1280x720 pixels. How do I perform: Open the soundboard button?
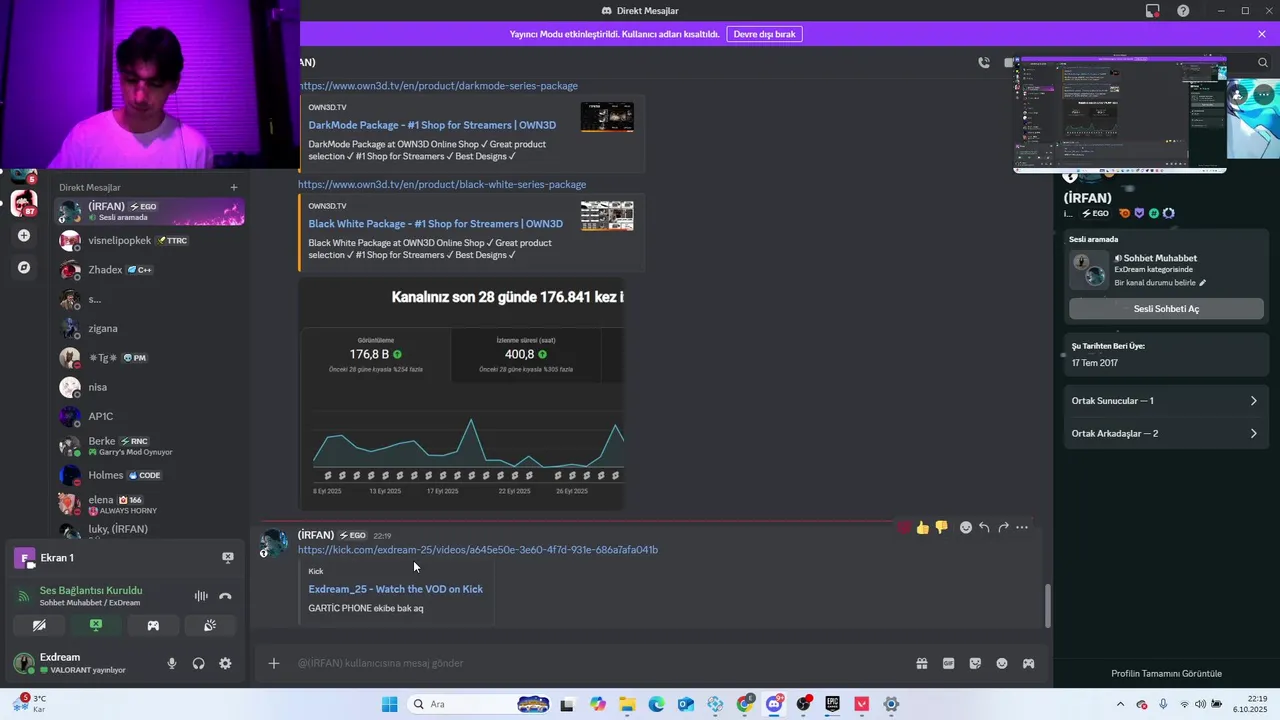pos(210,625)
